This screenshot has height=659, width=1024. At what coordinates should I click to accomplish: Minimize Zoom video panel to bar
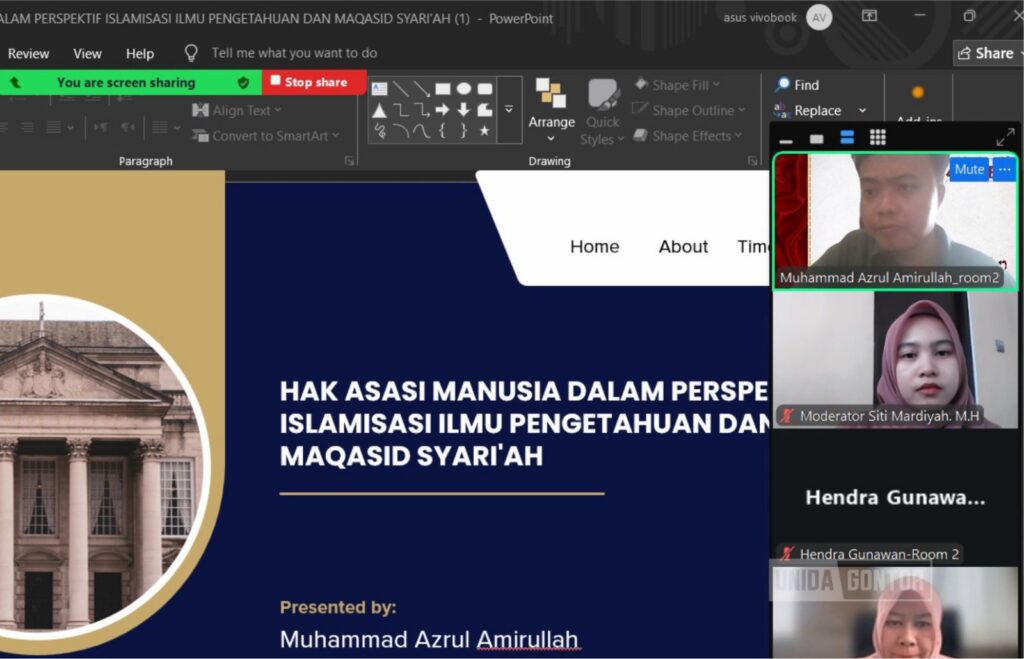786,139
